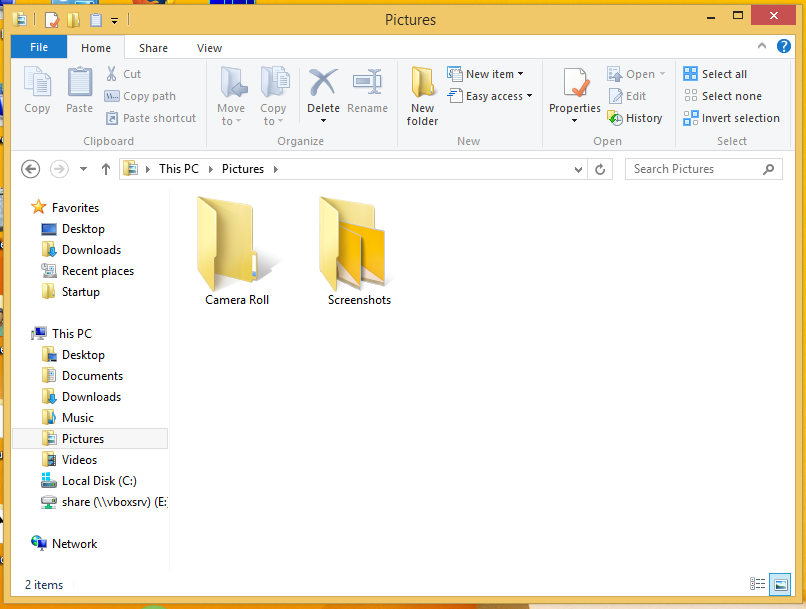
Task: Expand the quick access toolbar customize dropdown
Action: [x=113, y=19]
